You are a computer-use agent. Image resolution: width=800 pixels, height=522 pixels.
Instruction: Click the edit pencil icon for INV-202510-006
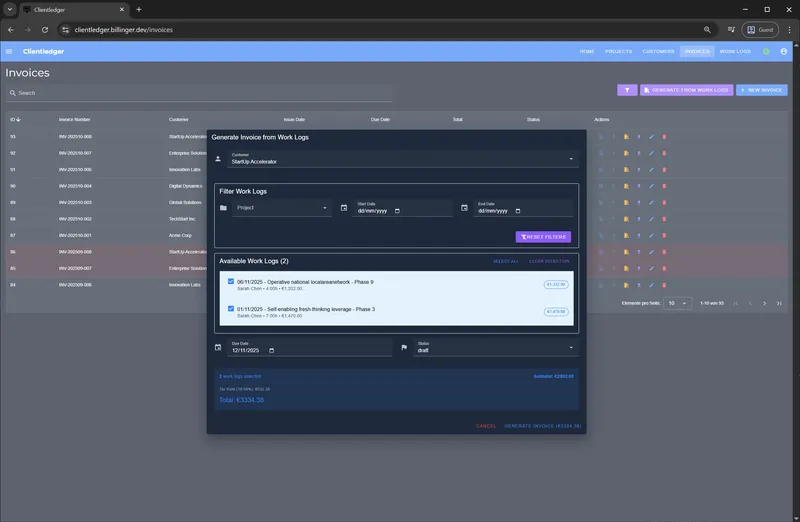(x=652, y=170)
